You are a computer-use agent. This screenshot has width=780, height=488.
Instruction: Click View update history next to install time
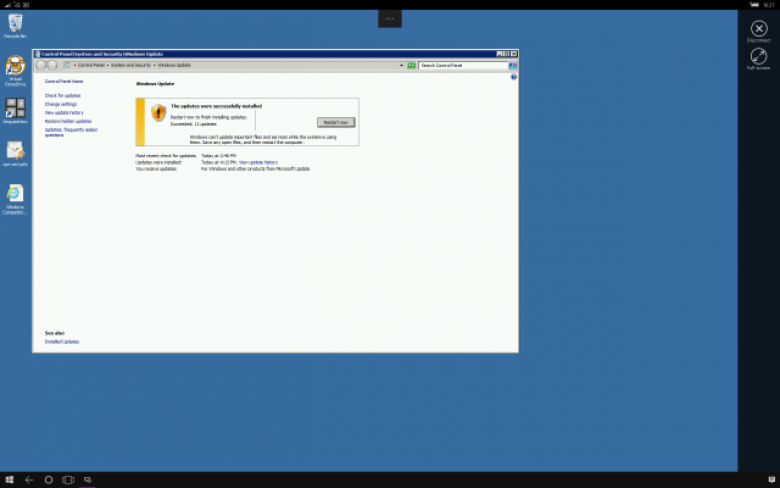click(258, 163)
